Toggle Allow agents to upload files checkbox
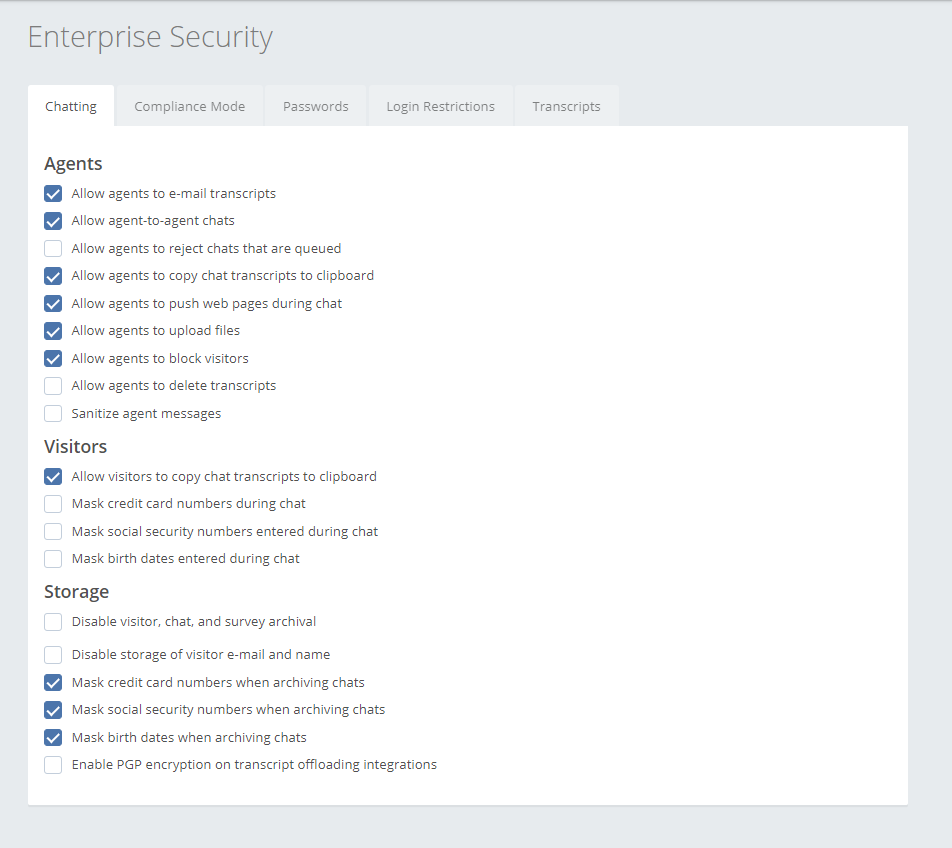 pos(53,331)
